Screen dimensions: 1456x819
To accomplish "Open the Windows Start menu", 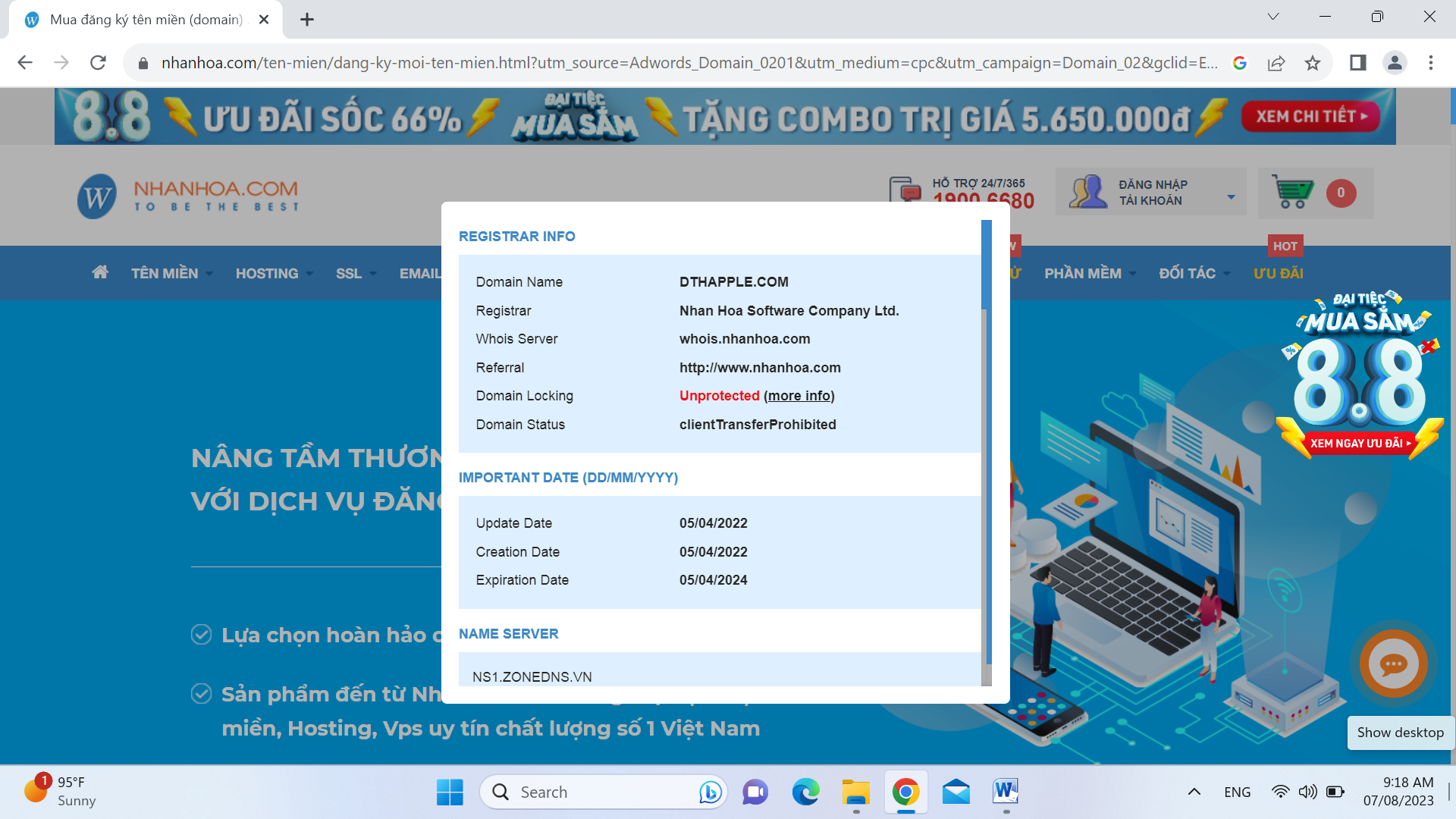I will coord(450,792).
